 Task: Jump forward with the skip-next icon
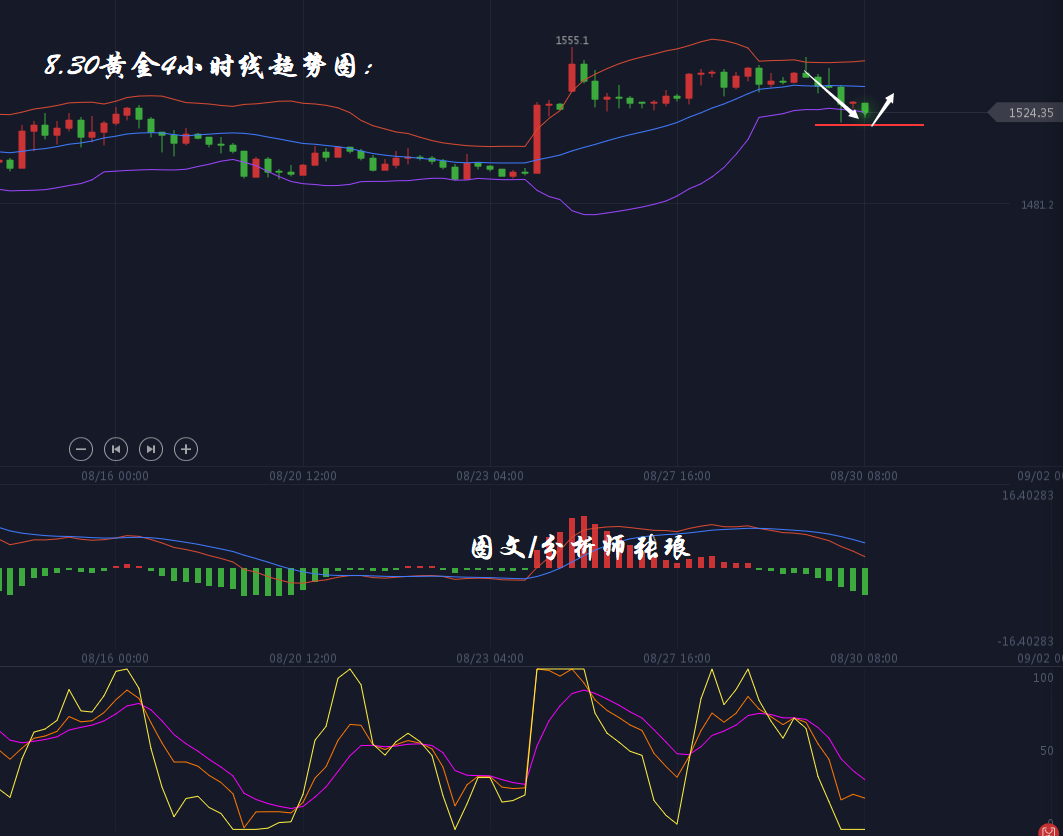[151, 449]
